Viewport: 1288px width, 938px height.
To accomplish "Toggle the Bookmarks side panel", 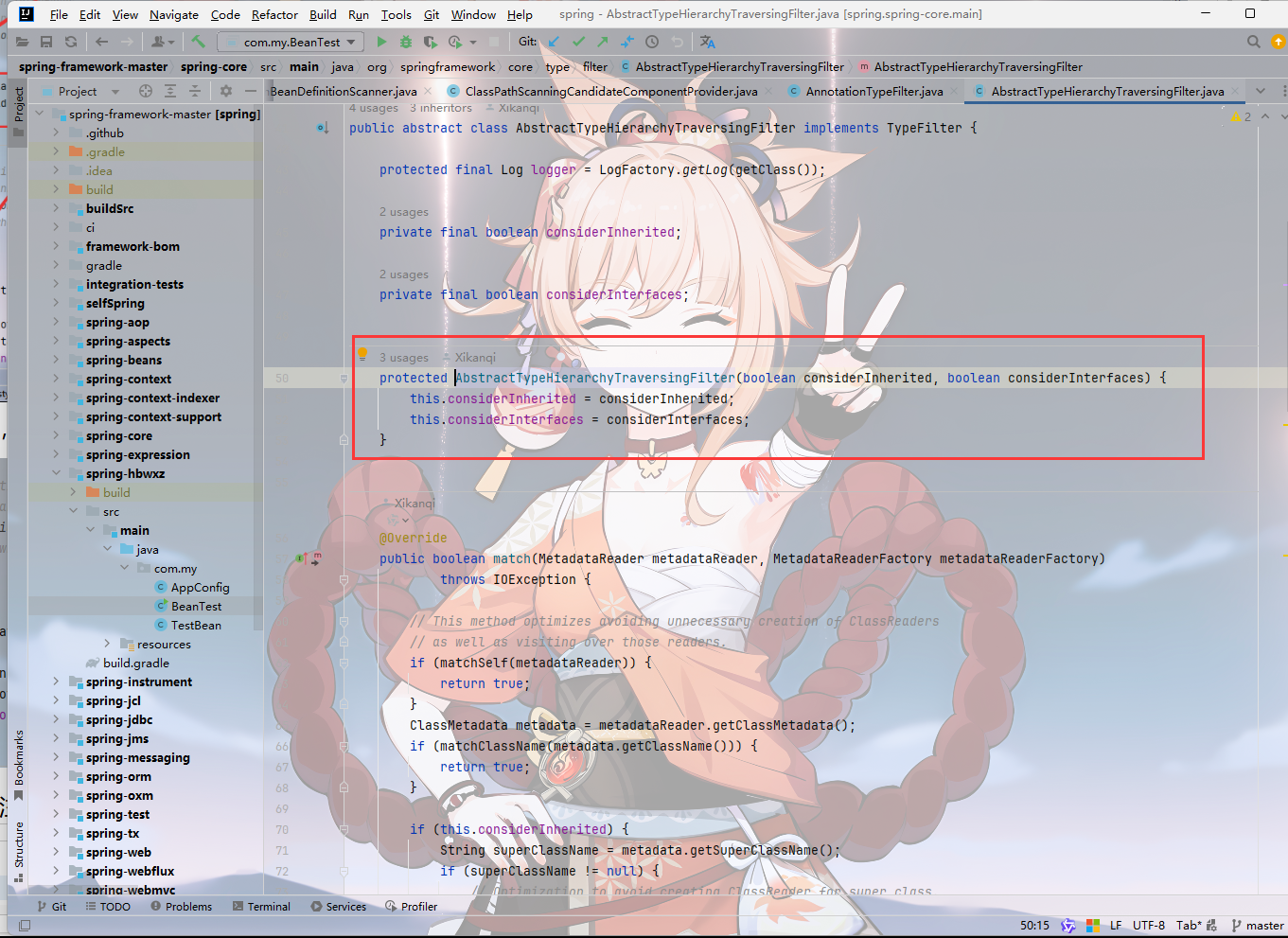I will pos(18,765).
